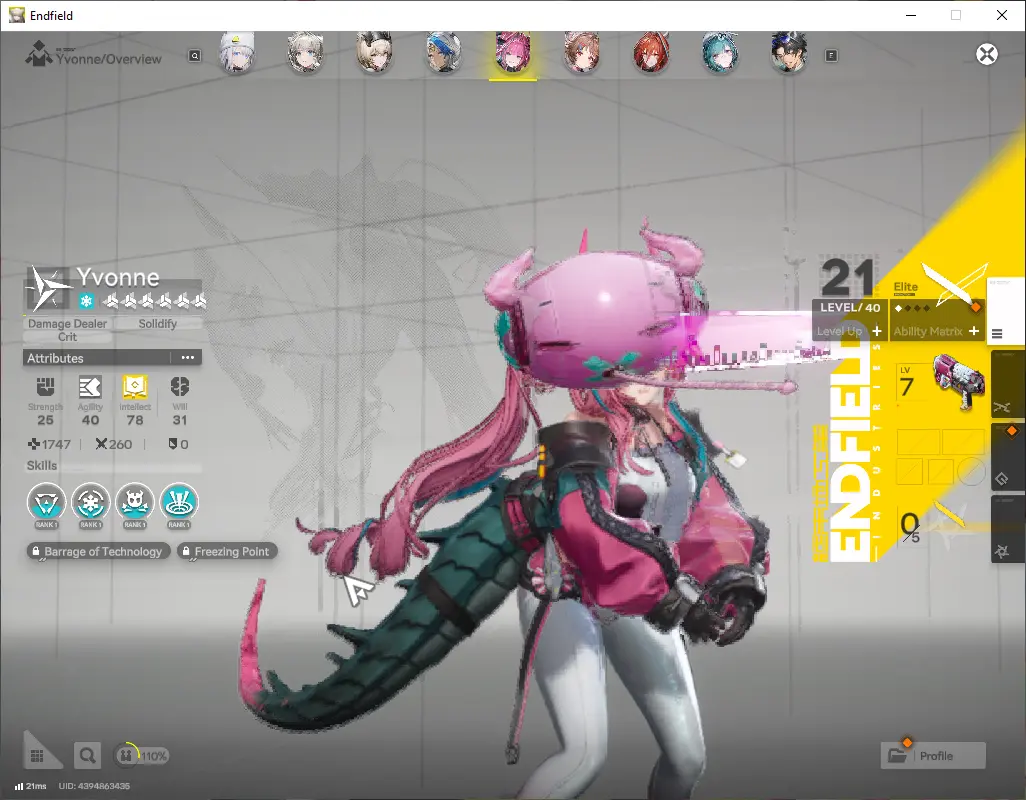The height and width of the screenshot is (800, 1026).
Task: Click the Solidify tag
Action: tap(158, 324)
